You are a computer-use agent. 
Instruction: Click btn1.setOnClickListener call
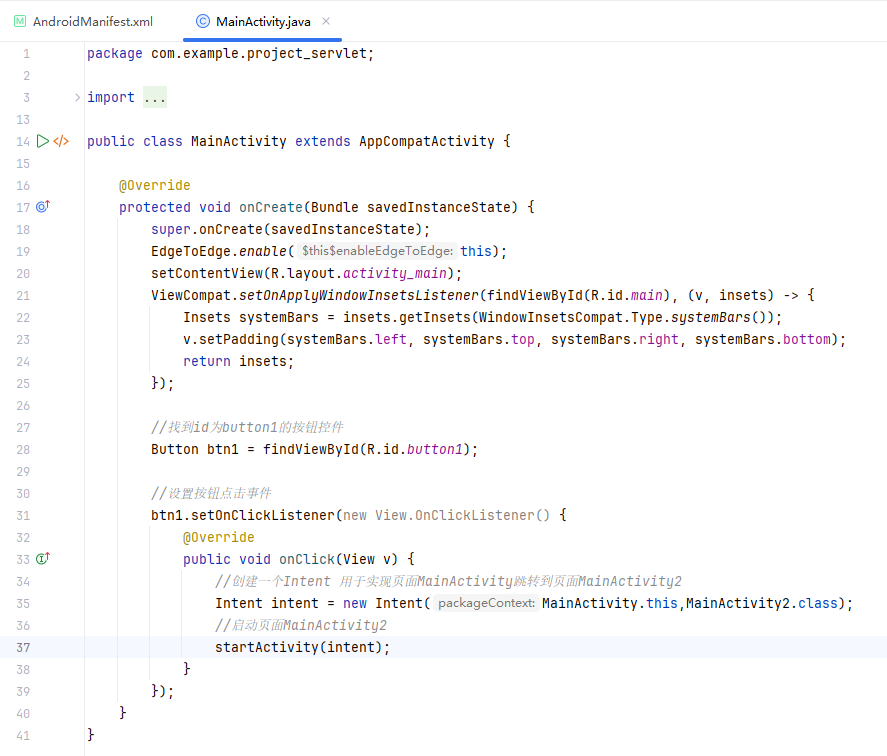coord(243,515)
